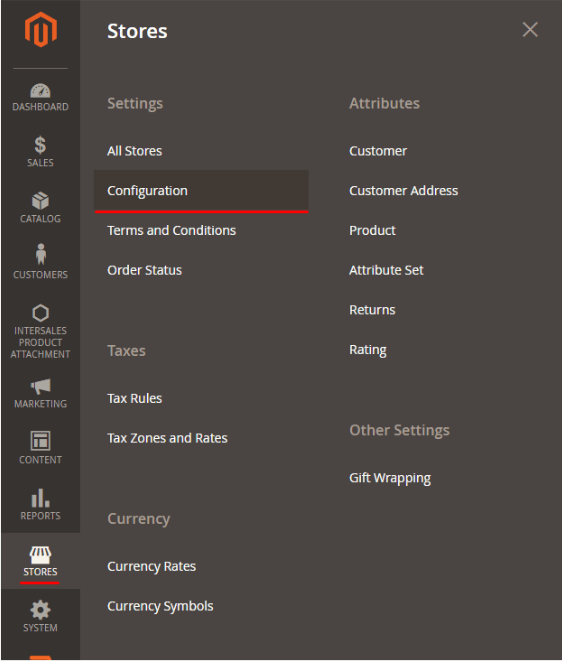Open Rating attributes
562x661 pixels.
368,350
